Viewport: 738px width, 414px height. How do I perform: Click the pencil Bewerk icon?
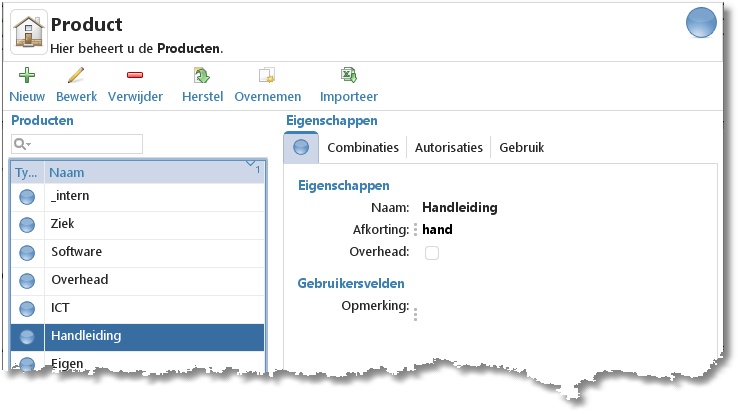[76, 75]
